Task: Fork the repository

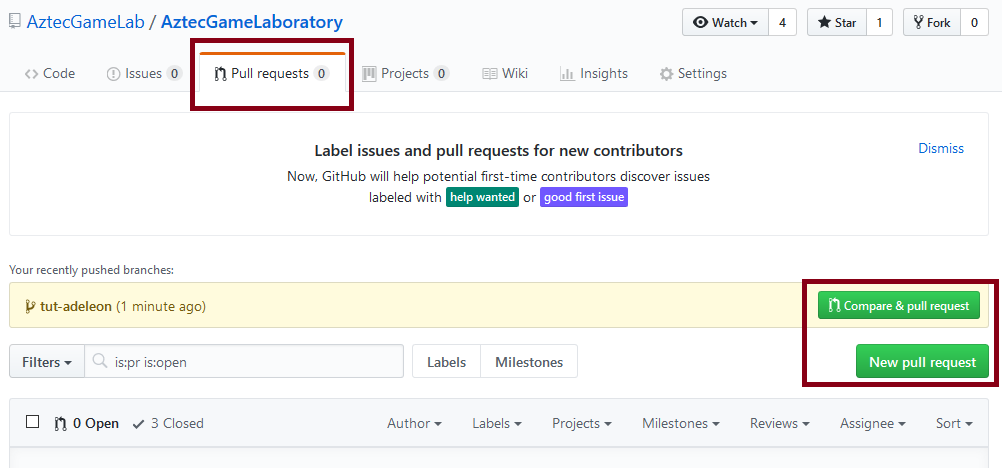Action: pyautogui.click(x=932, y=22)
